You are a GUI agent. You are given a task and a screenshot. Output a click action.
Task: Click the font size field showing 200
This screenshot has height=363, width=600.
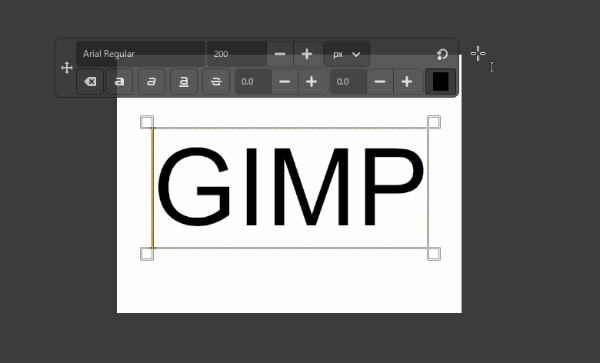tap(237, 54)
